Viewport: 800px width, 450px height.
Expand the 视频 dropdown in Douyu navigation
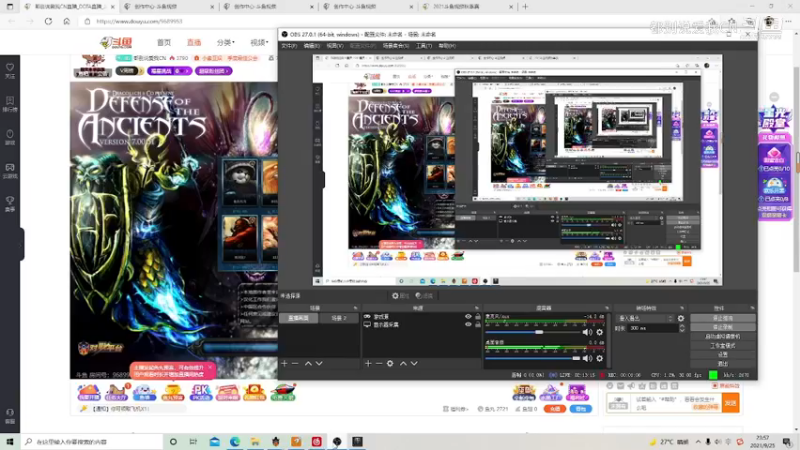pyautogui.click(x=259, y=42)
